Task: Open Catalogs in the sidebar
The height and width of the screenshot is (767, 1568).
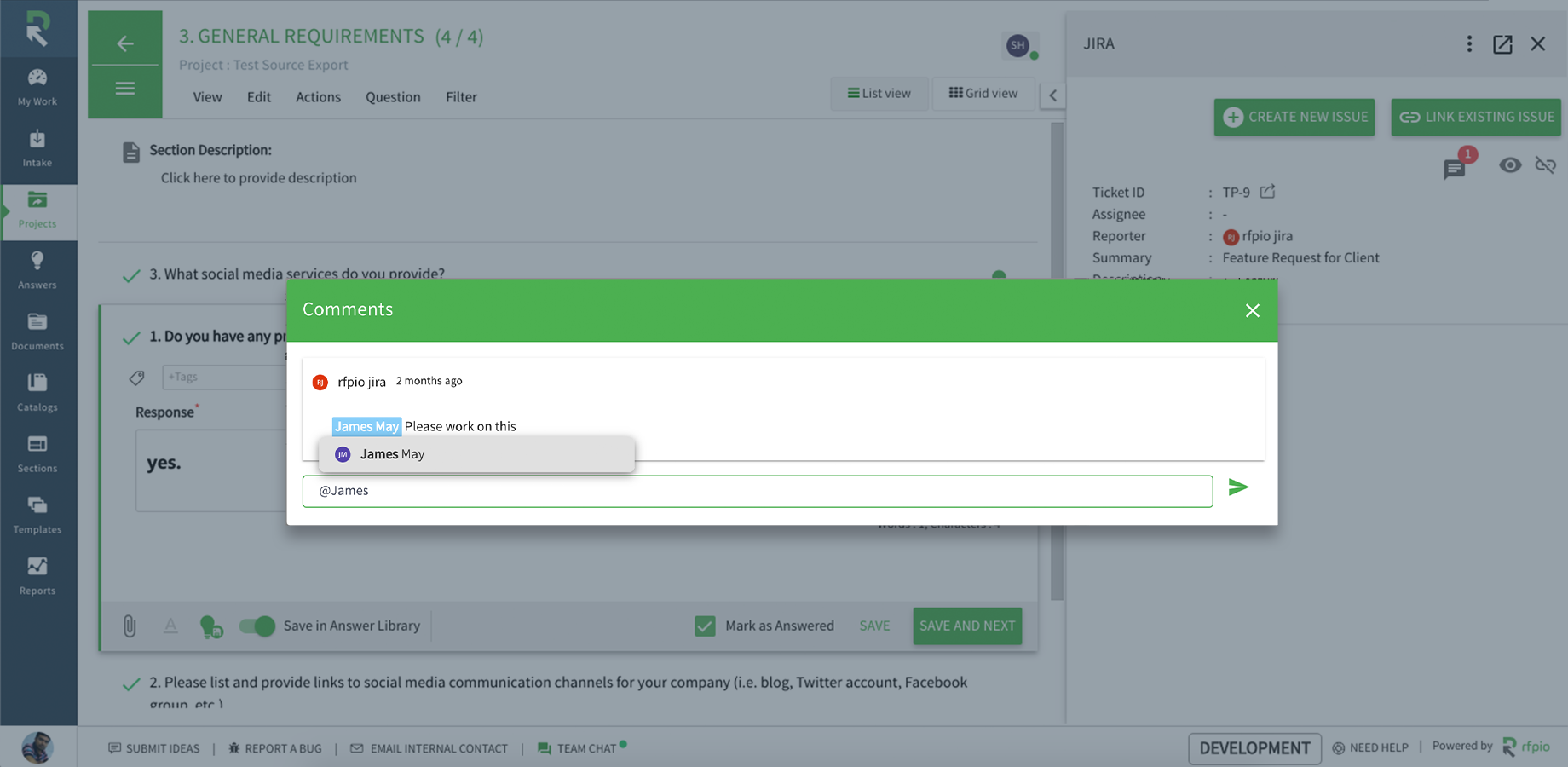Action: (x=37, y=394)
